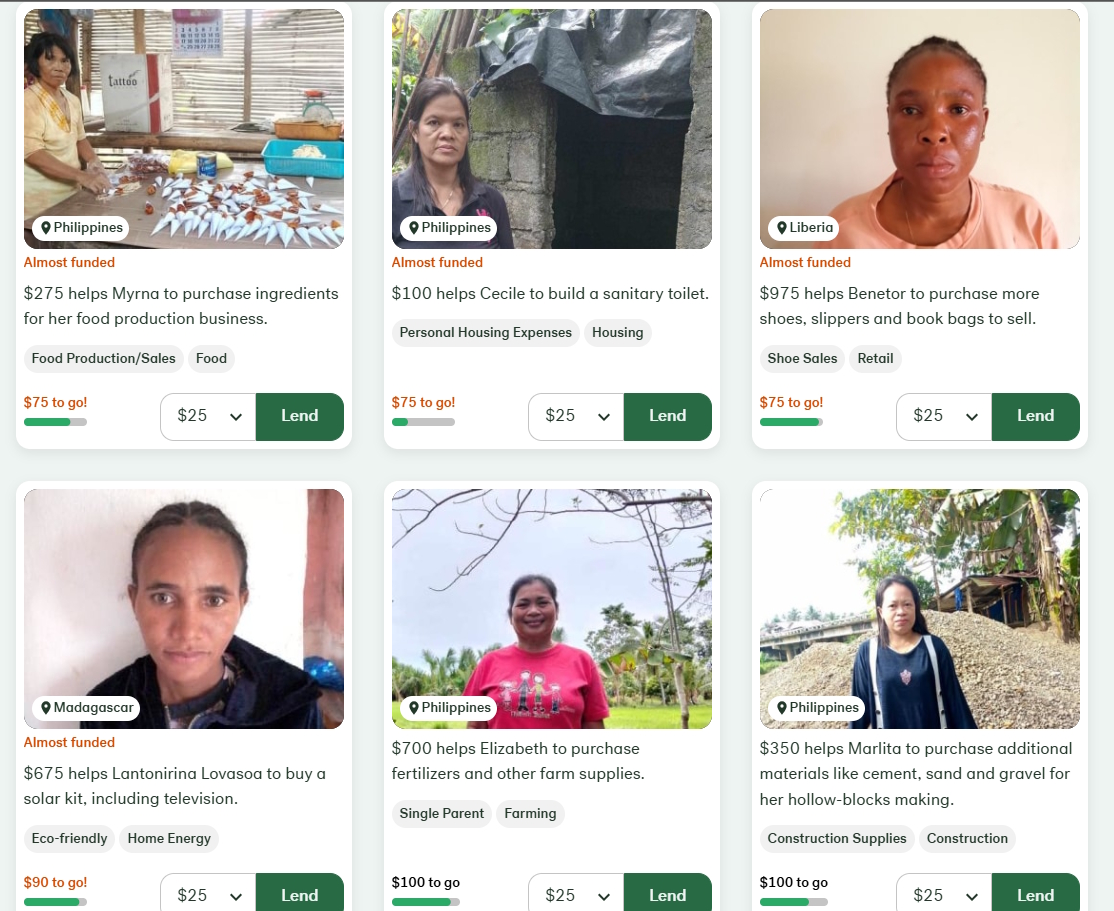The width and height of the screenshot is (1114, 911).
Task: Lend to Myrna's food production business
Action: coord(300,416)
